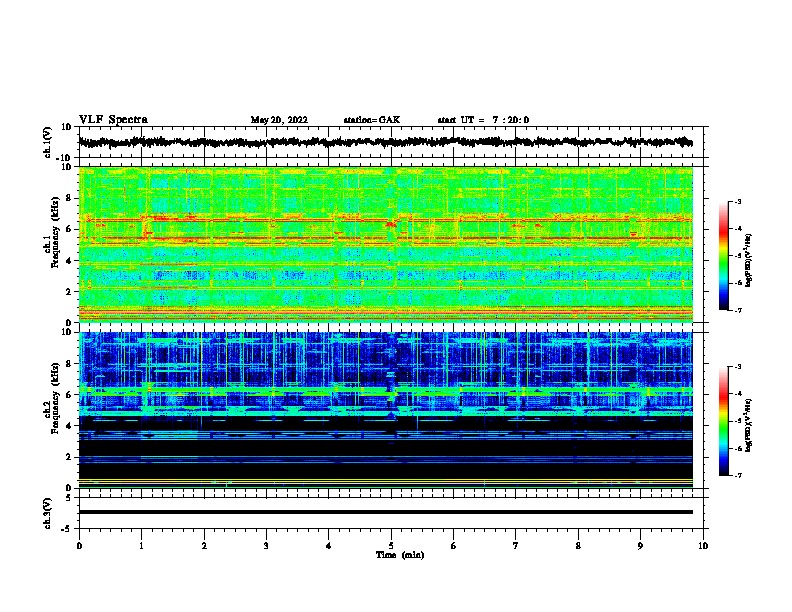Select the "start UT = 7:20:0" text

click(483, 120)
